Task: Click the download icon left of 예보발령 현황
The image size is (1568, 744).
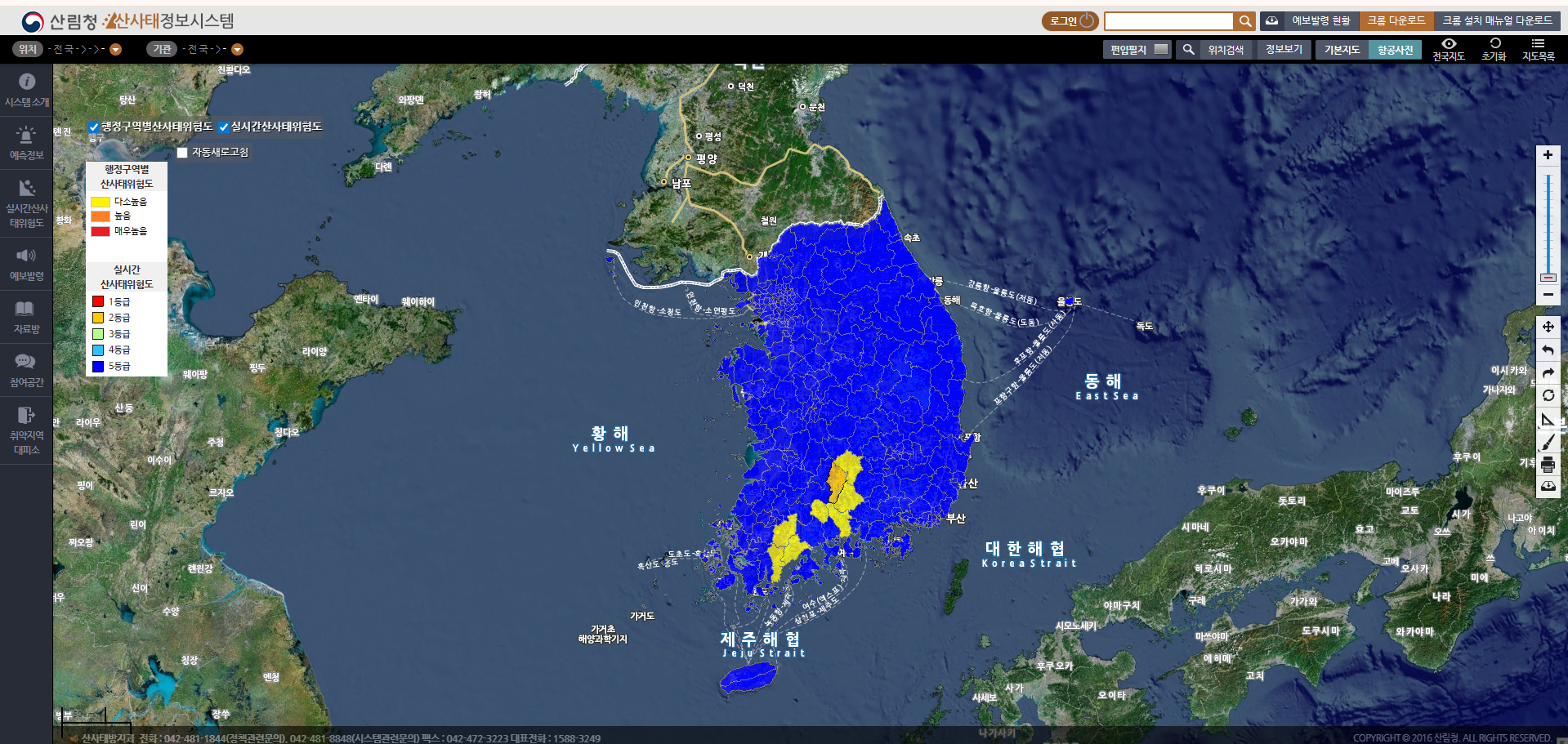Action: click(1271, 20)
